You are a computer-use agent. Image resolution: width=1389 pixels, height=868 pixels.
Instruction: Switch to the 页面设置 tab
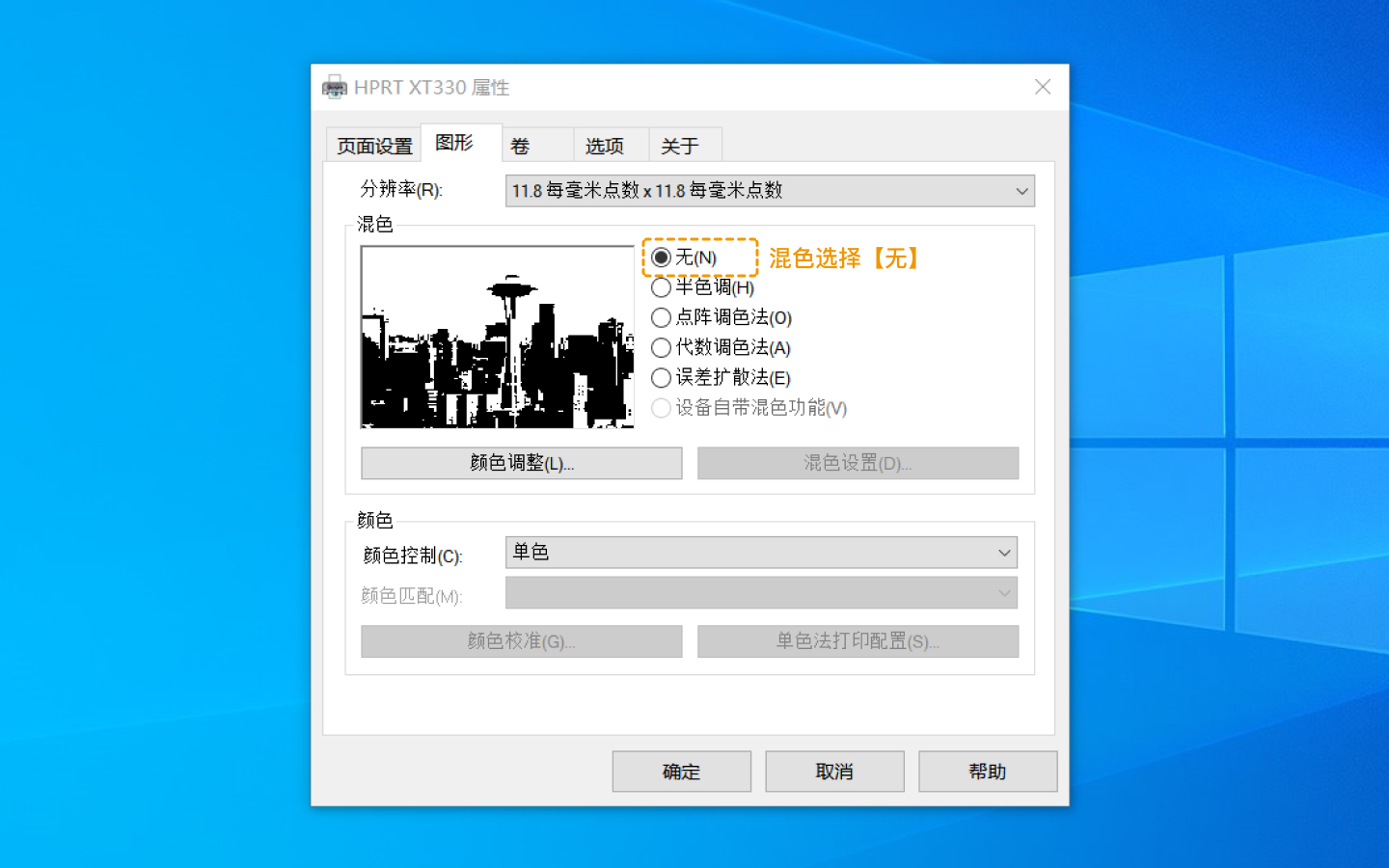coord(374,146)
